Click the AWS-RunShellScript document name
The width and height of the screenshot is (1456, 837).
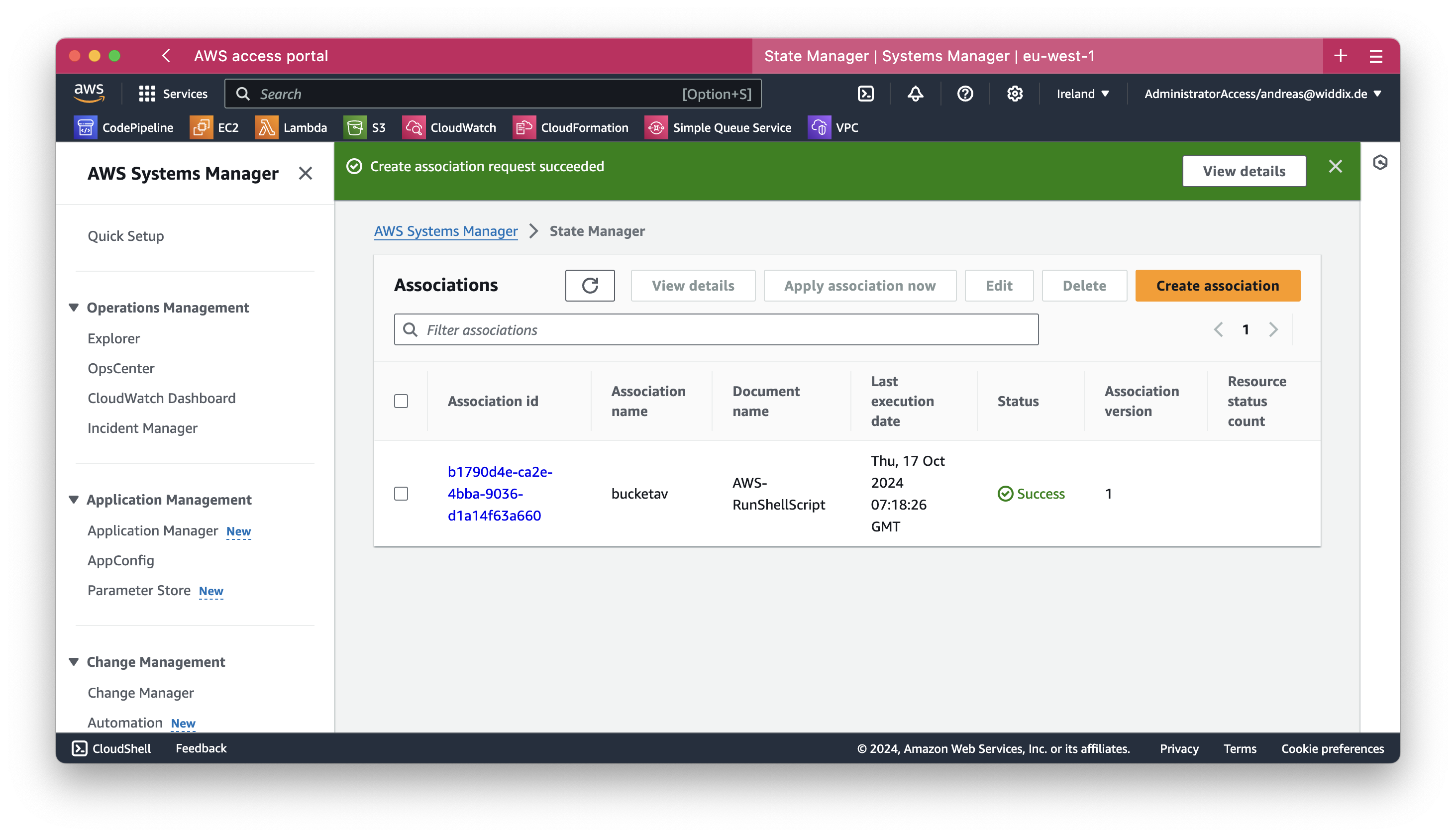778,493
